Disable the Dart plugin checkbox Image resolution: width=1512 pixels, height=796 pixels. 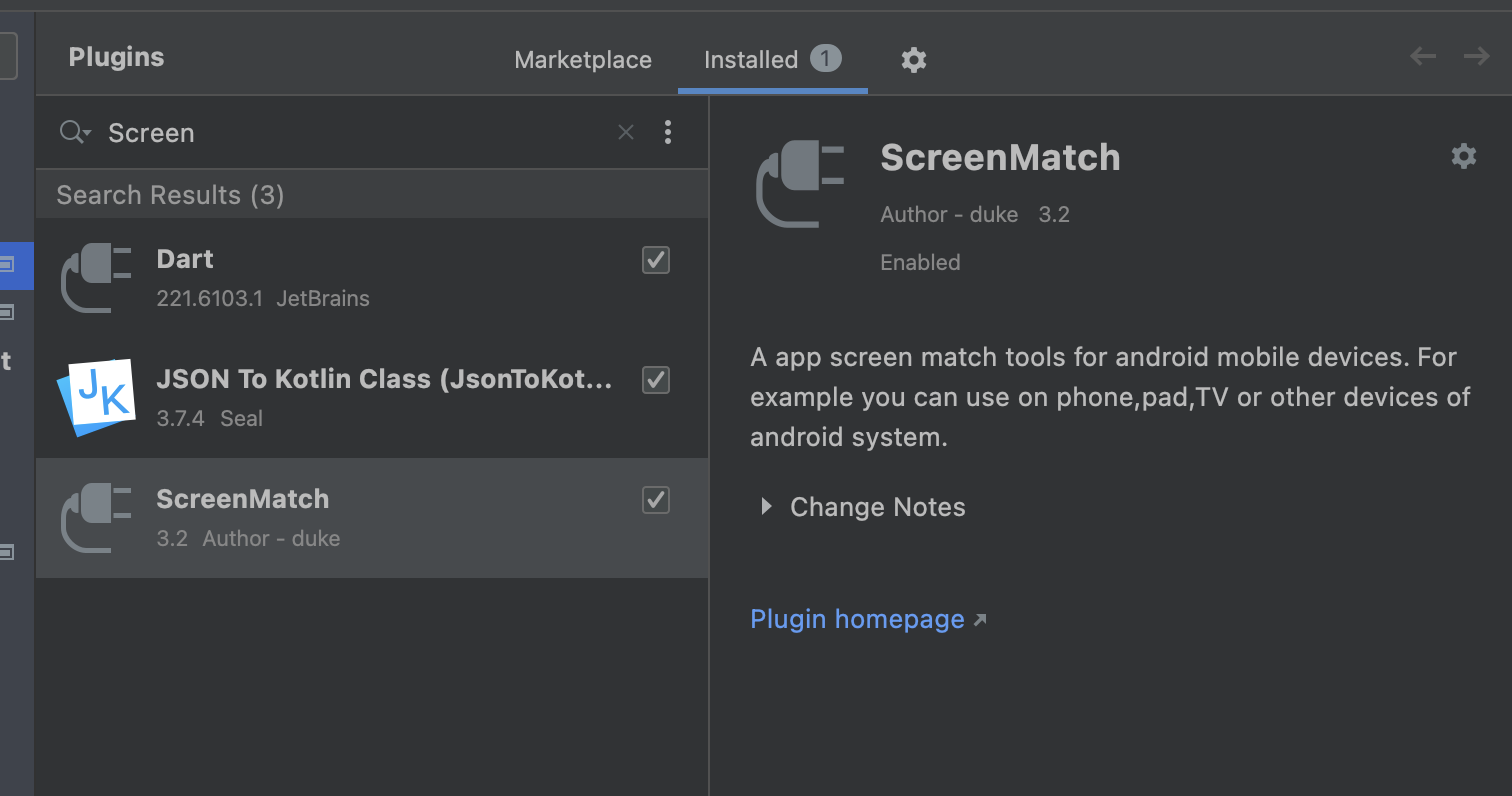click(x=656, y=260)
